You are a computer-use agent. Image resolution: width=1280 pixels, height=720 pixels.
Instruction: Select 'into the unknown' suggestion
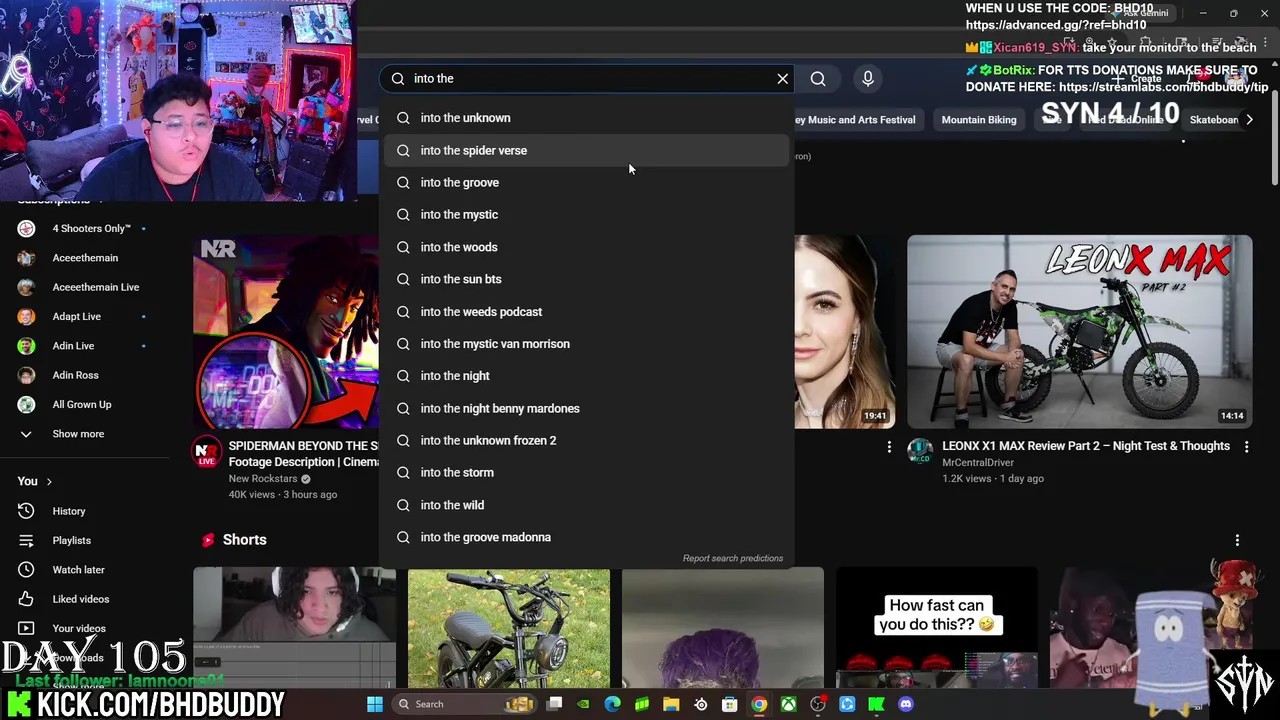[x=587, y=118]
